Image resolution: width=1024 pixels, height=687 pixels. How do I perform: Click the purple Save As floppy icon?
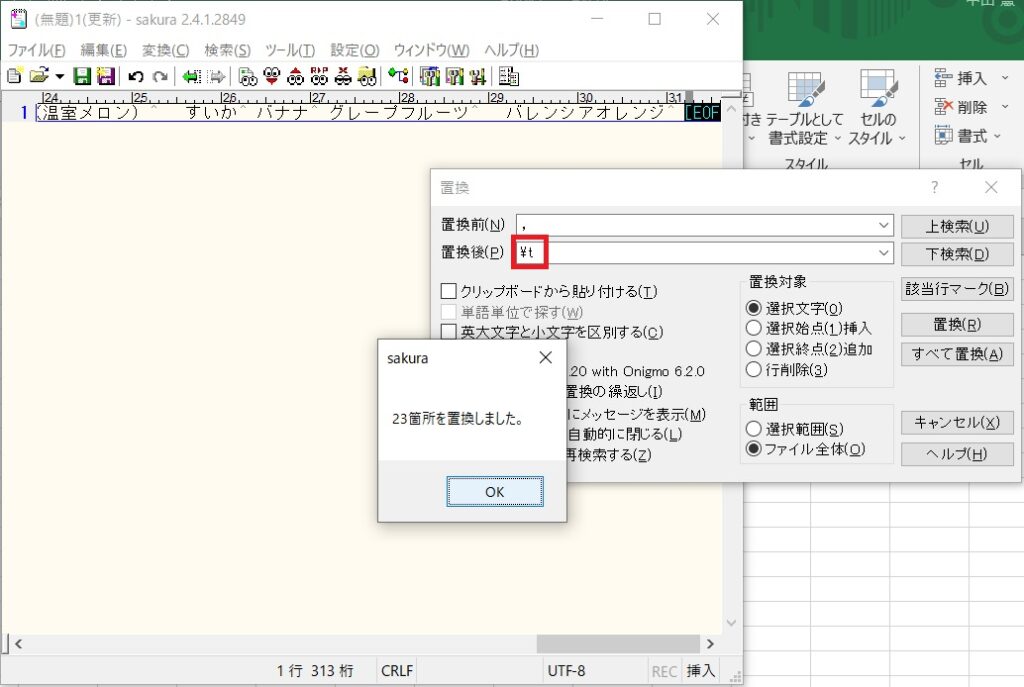[105, 76]
